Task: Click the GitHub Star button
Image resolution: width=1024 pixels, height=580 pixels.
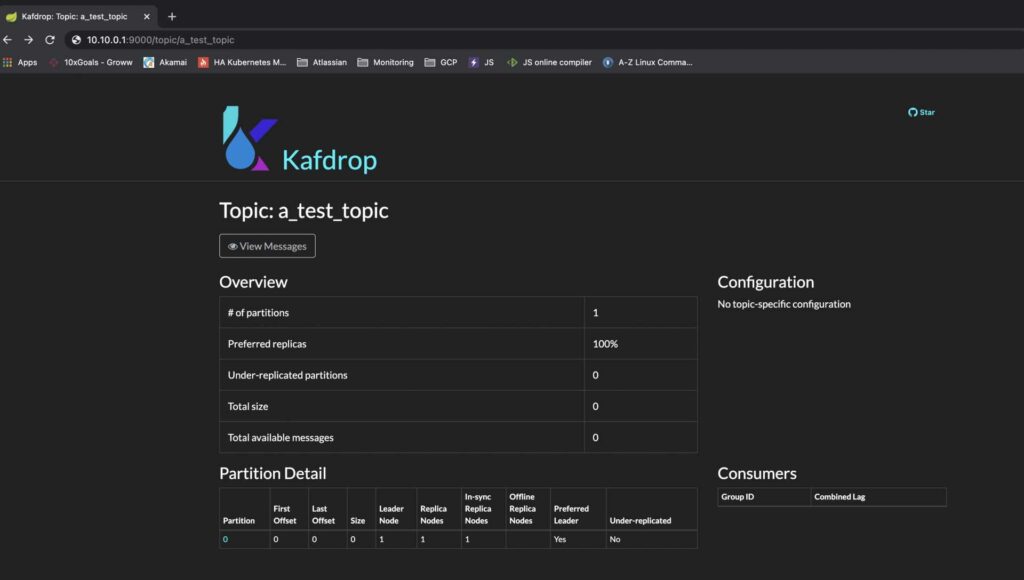Action: pyautogui.click(x=921, y=112)
